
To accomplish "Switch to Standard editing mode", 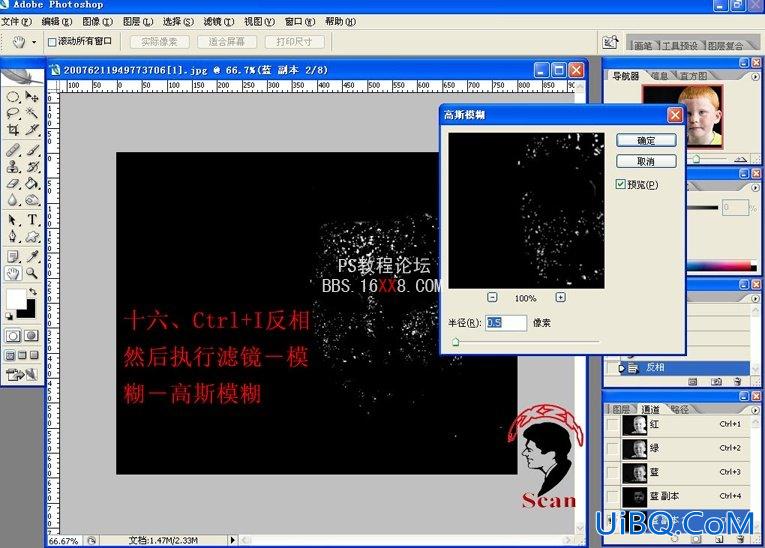I will click(x=13, y=335).
